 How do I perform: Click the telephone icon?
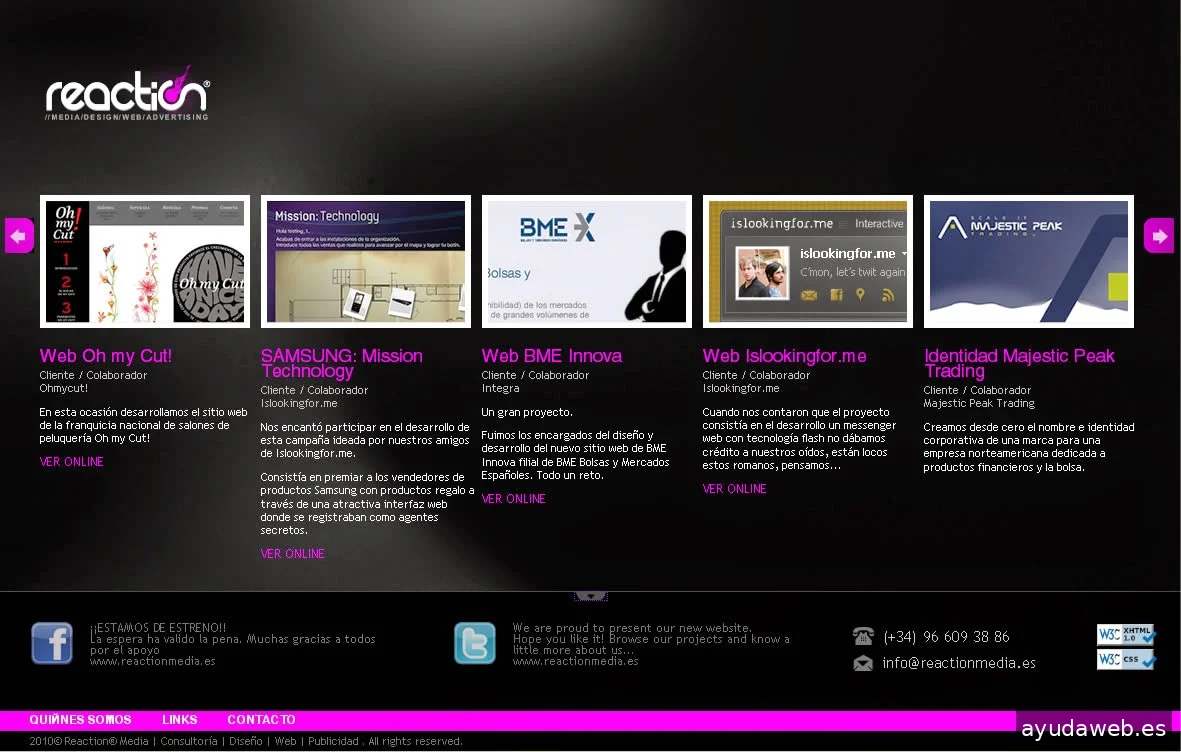point(863,636)
